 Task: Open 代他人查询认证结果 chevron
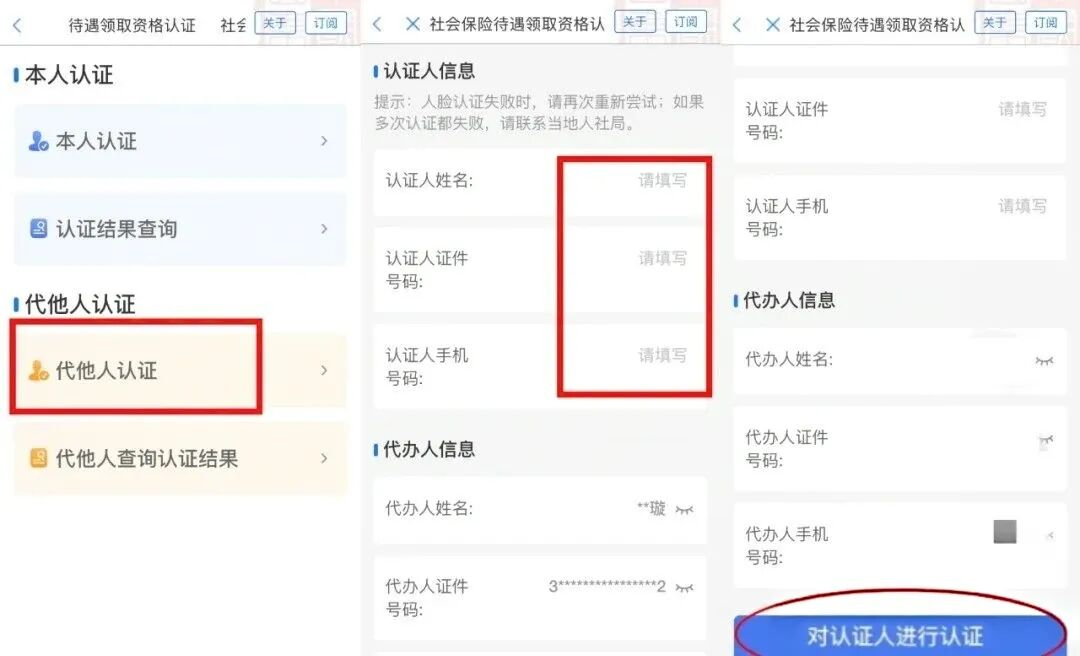[x=324, y=458]
